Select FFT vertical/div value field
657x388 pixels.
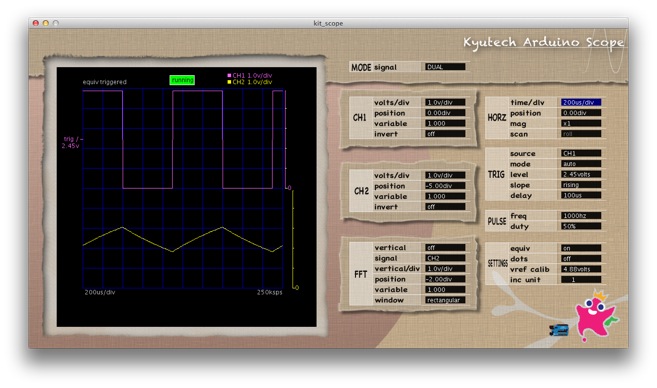pyautogui.click(x=445, y=269)
